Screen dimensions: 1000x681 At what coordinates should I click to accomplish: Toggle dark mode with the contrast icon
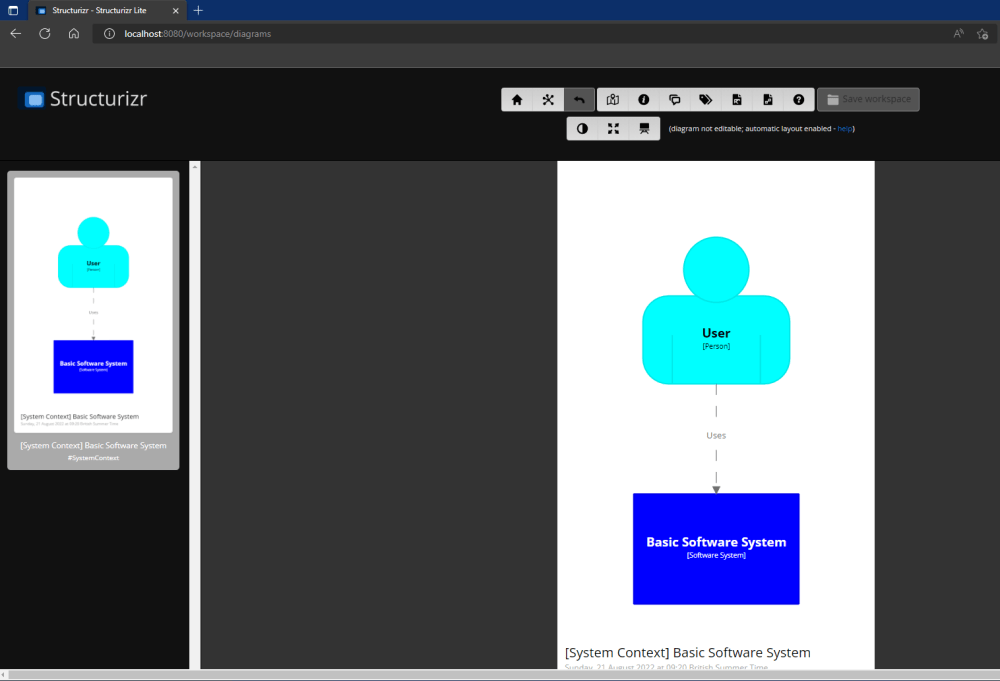click(582, 128)
